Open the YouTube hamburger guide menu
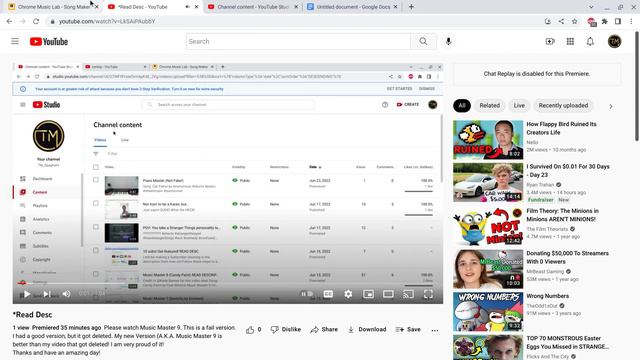Image resolution: width=640 pixels, height=360 pixels. point(15,41)
